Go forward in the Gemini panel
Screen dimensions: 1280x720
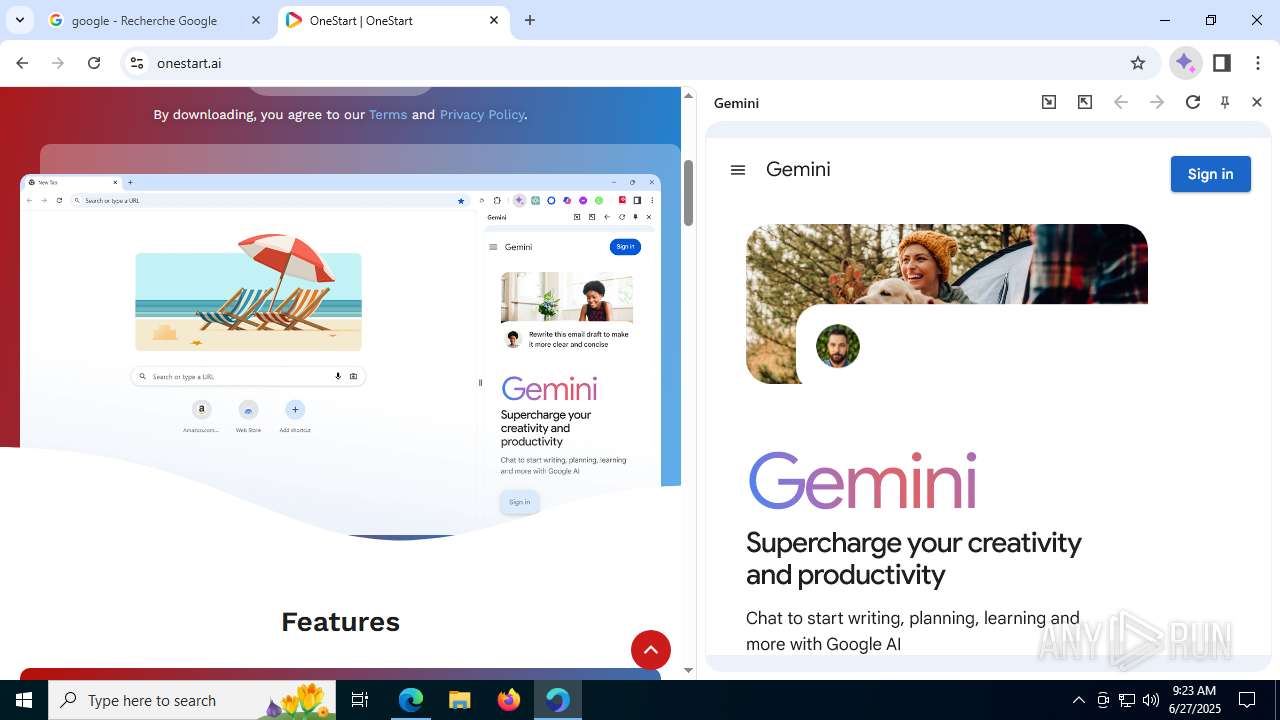[x=1157, y=102]
